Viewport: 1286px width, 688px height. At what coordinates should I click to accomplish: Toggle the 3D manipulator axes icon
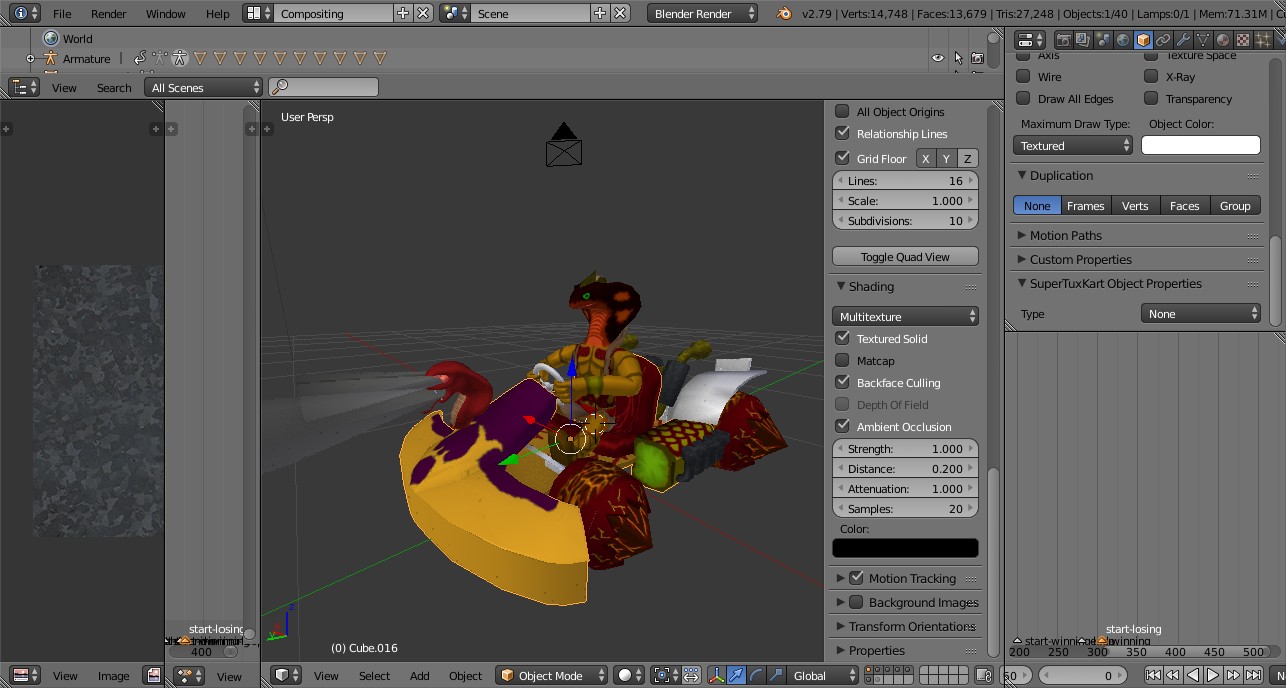(x=717, y=676)
